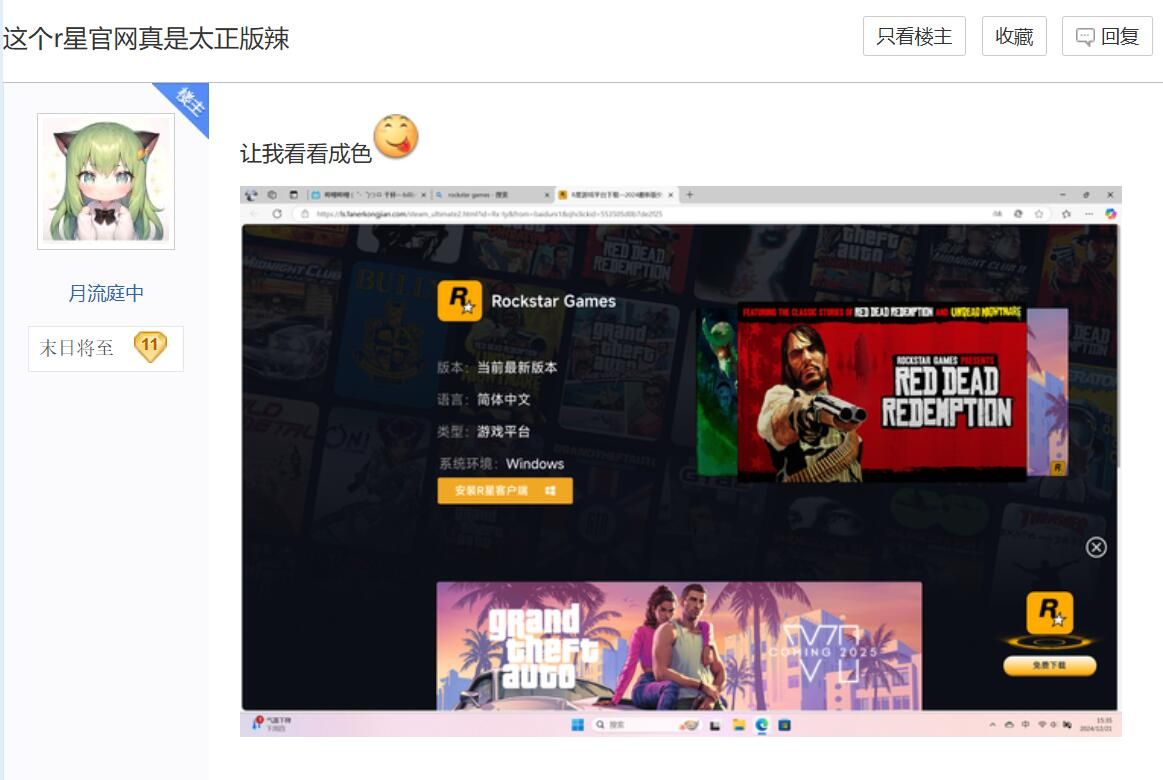
Task: Click the Microsoft Edge icon on the taskbar
Action: pos(762,724)
